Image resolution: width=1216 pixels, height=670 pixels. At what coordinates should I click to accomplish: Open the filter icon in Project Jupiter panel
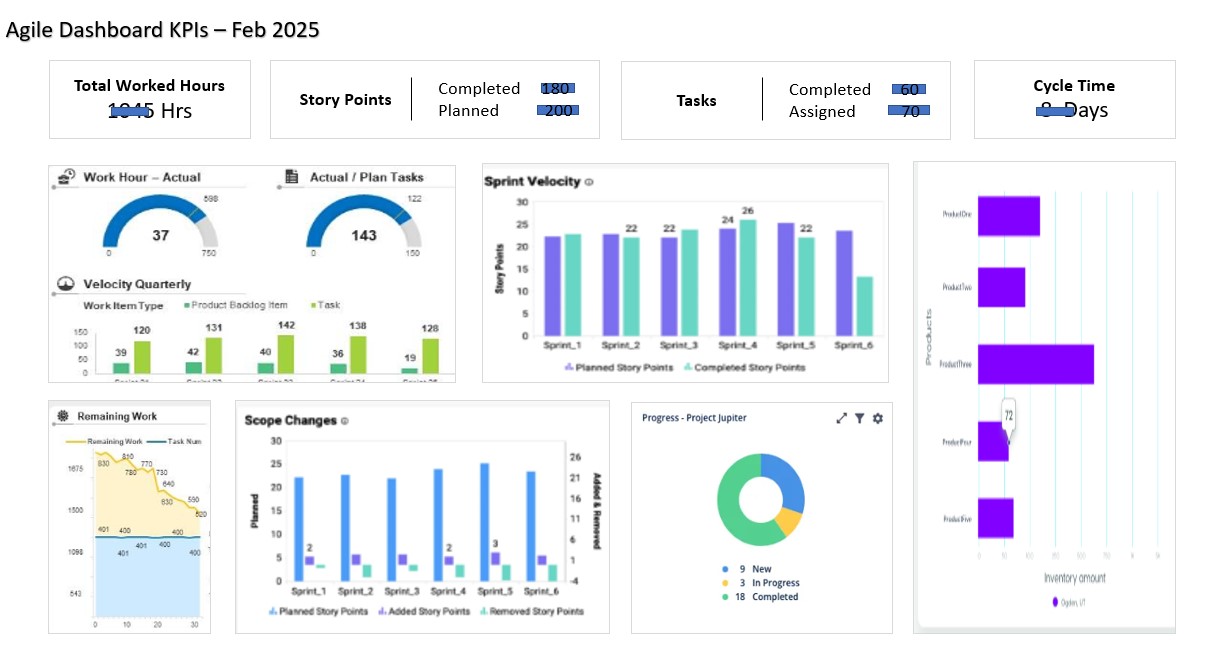(859, 418)
